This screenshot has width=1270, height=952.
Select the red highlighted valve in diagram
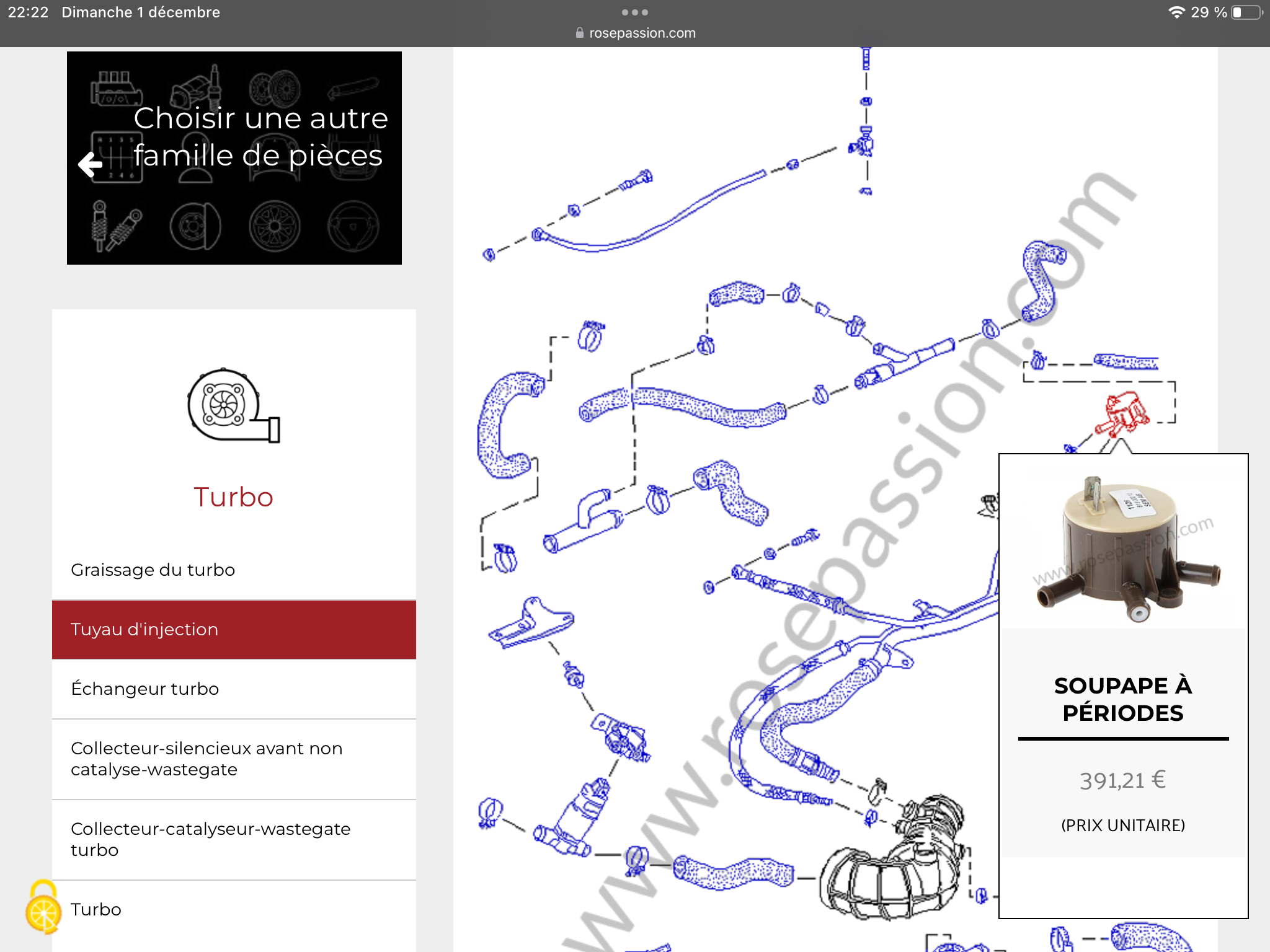[1123, 414]
